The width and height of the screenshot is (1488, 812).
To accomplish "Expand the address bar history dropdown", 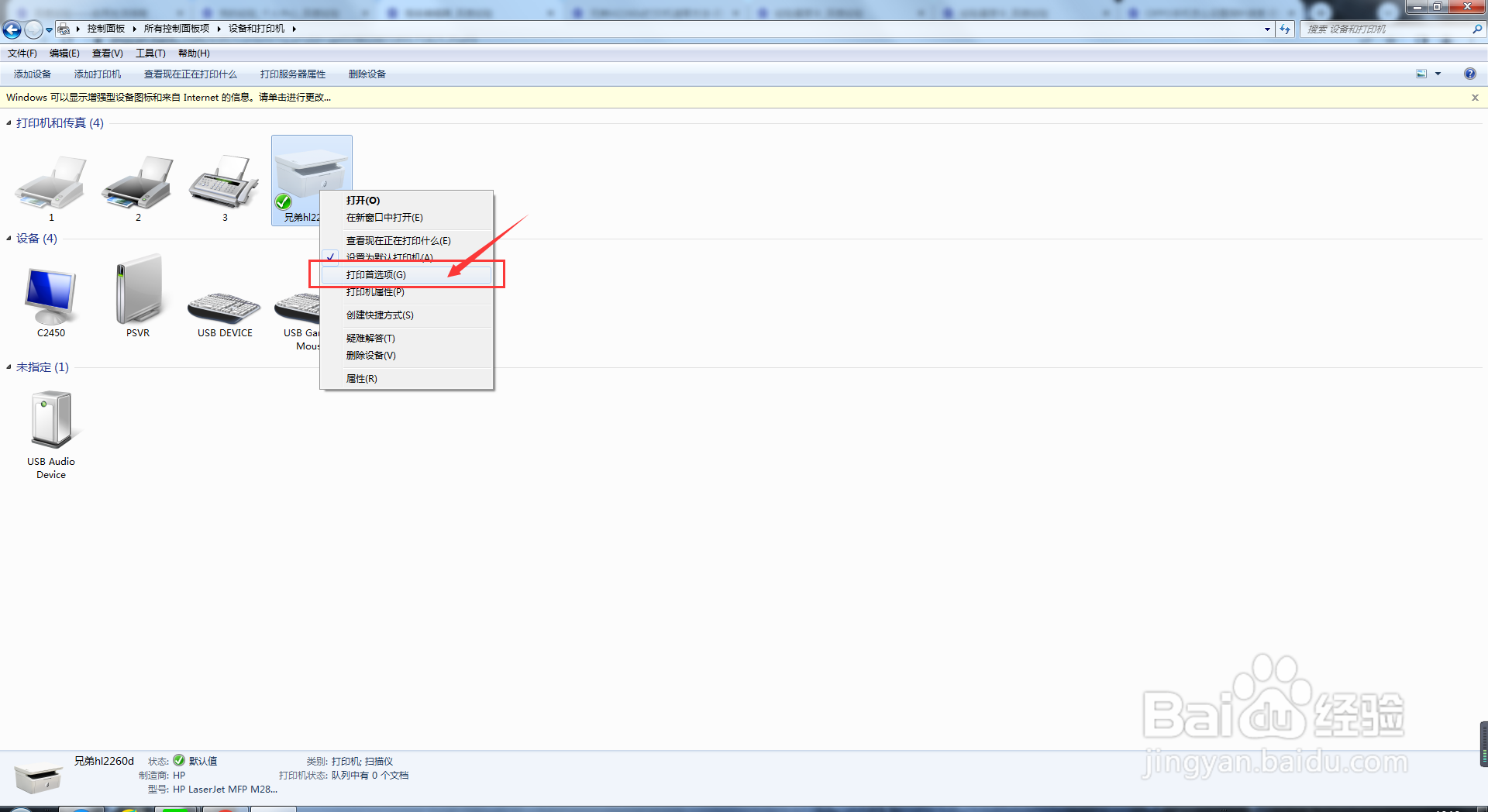I will [1267, 29].
